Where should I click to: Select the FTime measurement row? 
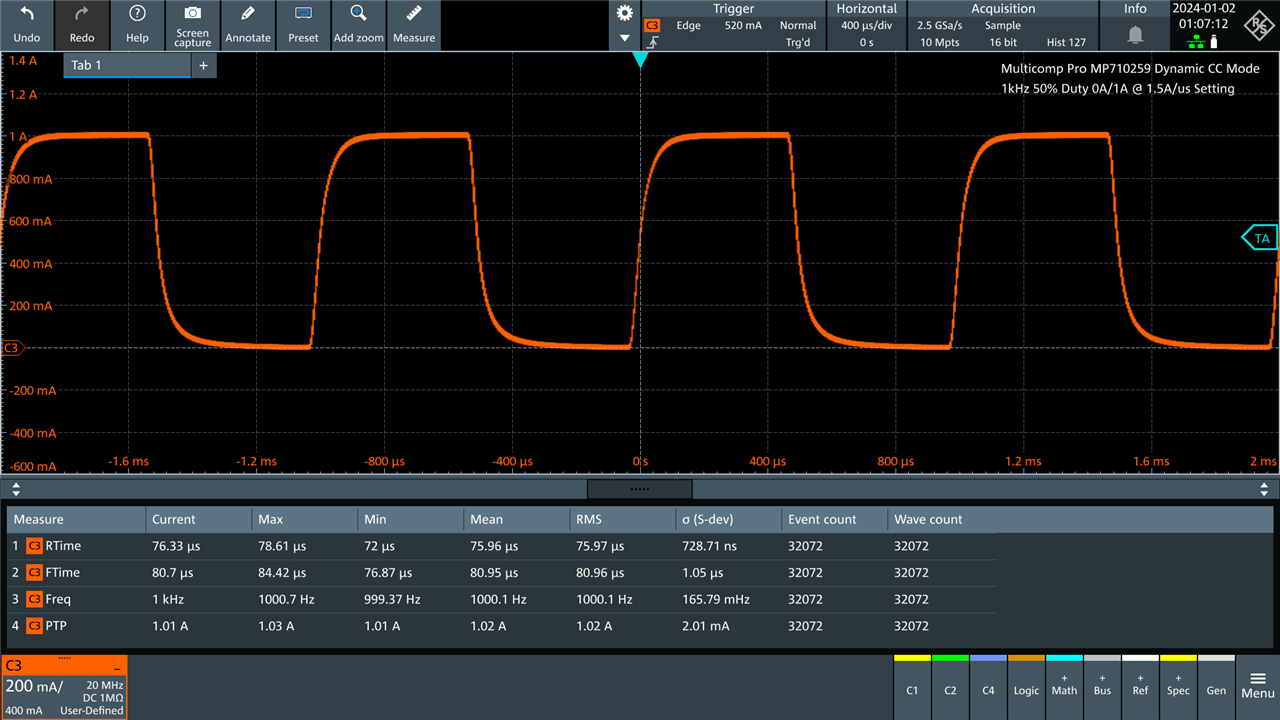point(502,573)
